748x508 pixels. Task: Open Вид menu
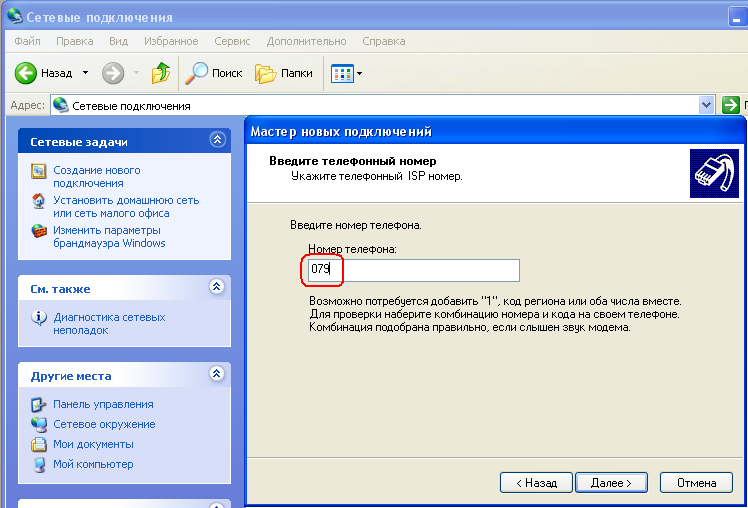(x=118, y=41)
